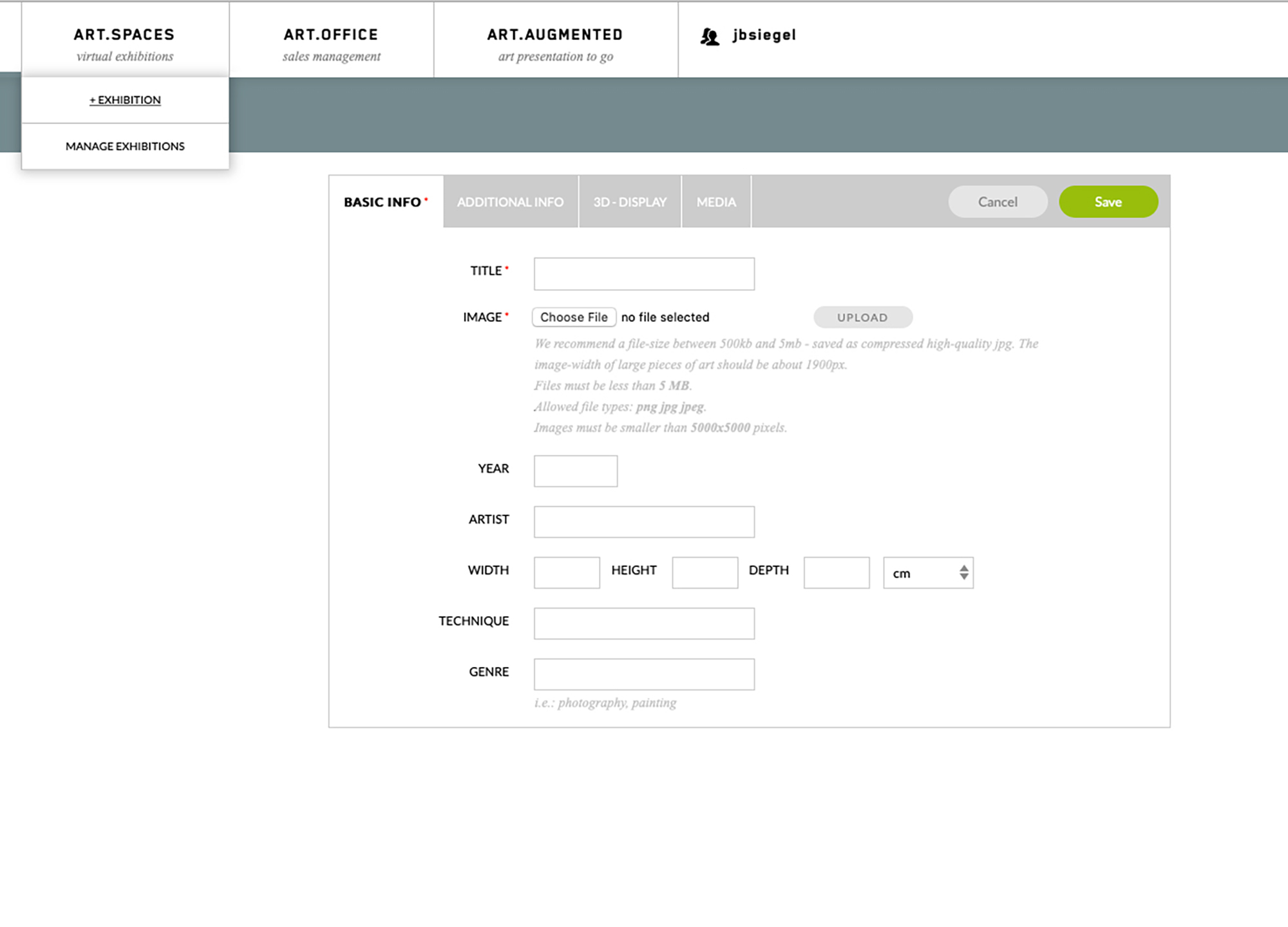Select Manage Exhibitions menu entry
The image size is (1288, 927).
tap(125, 146)
